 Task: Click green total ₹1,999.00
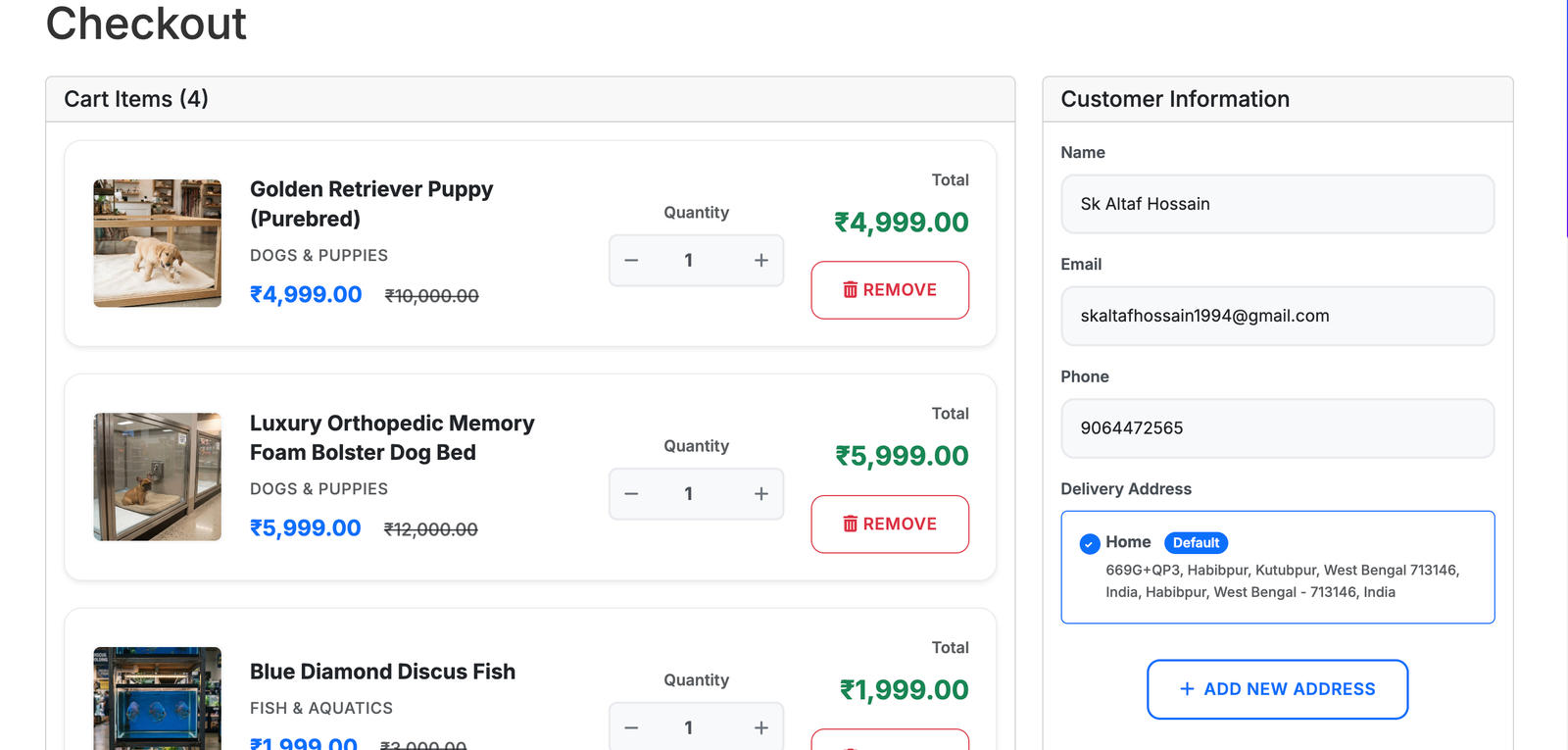pyautogui.click(x=904, y=690)
